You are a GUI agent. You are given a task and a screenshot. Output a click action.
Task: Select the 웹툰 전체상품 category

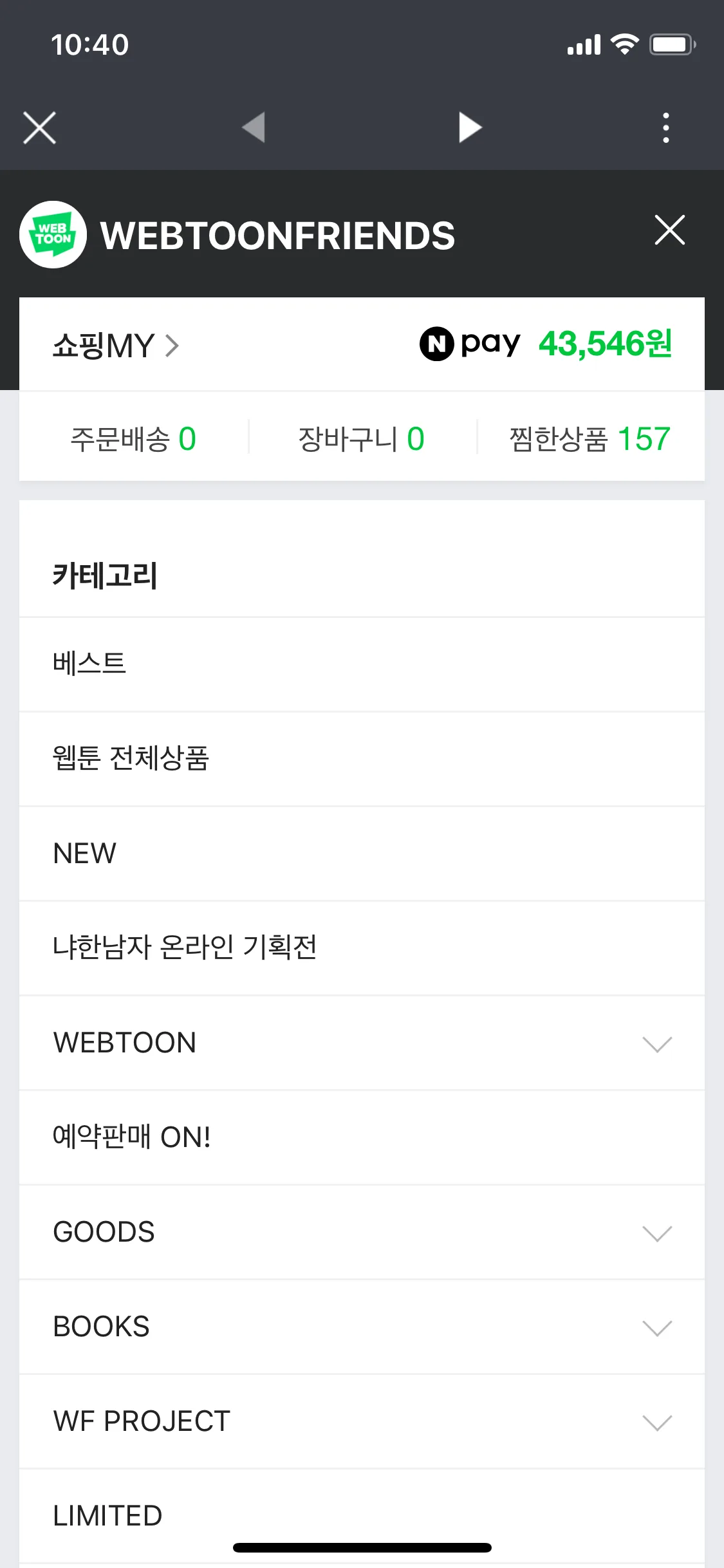pyautogui.click(x=362, y=759)
